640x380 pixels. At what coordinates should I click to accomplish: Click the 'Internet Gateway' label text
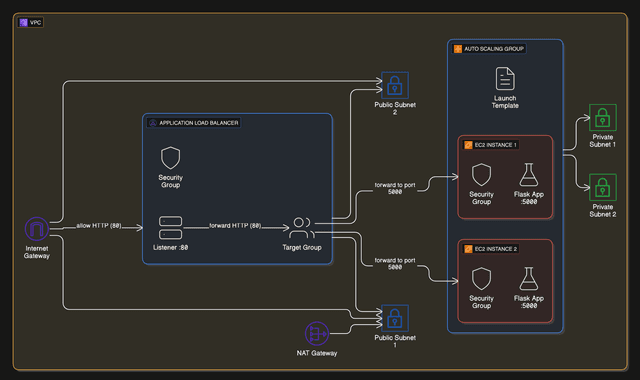(37, 252)
